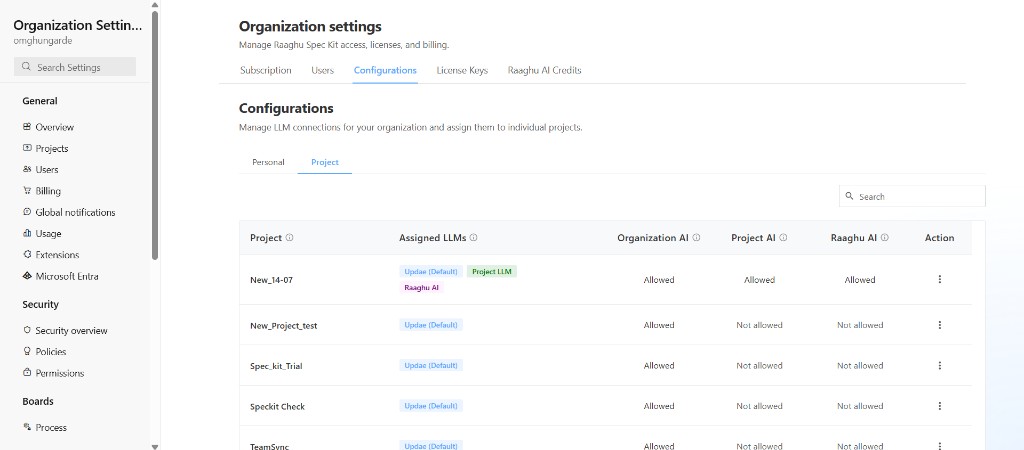
Task: Open the Raaghu AI Credits tab
Action: point(545,71)
